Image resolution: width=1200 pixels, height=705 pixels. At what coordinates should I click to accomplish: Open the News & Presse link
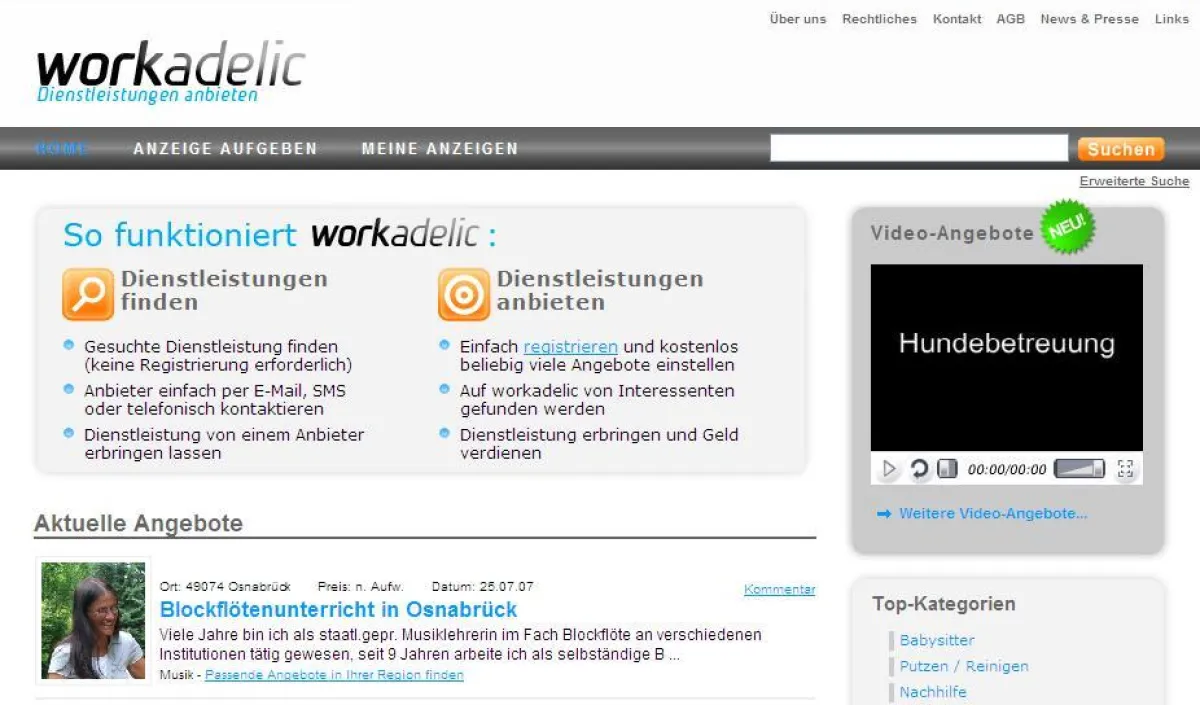tap(1089, 19)
